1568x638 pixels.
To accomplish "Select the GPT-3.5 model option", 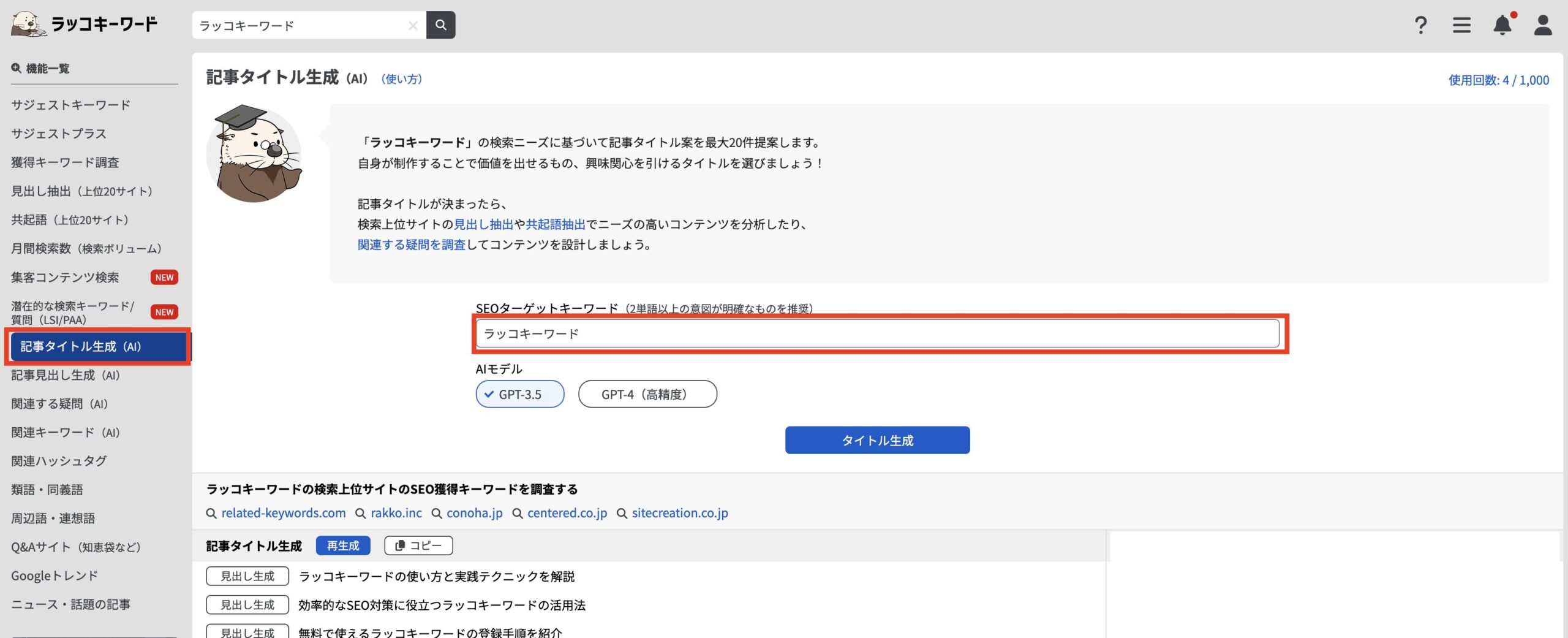I will (x=520, y=394).
